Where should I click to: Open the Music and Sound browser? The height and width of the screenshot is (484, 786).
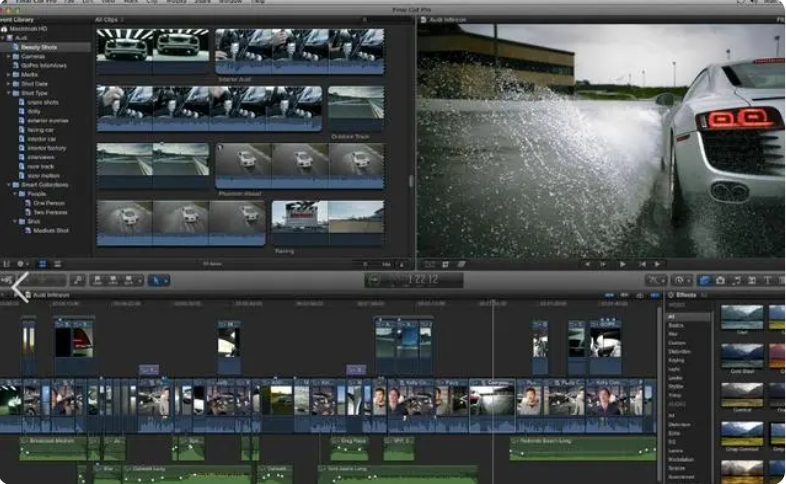click(x=736, y=281)
